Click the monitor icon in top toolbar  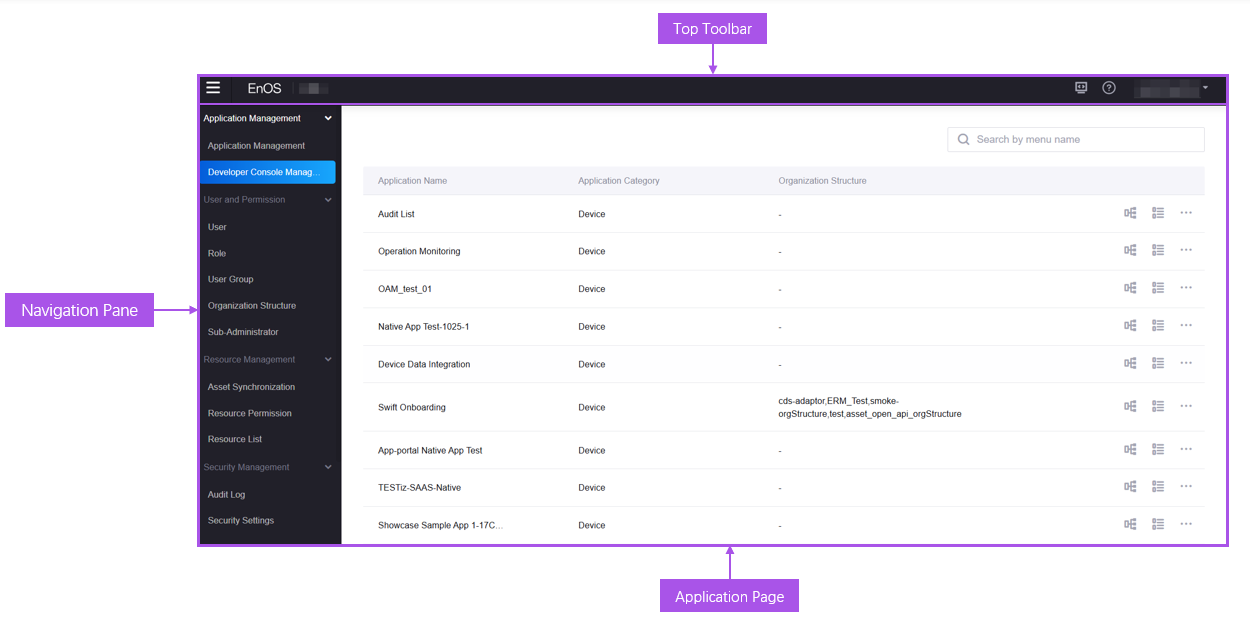click(1081, 88)
